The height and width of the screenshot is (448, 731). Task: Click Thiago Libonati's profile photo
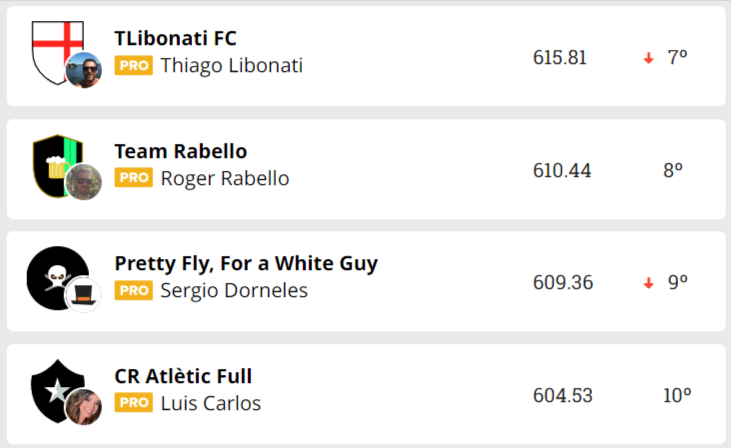pyautogui.click(x=84, y=70)
